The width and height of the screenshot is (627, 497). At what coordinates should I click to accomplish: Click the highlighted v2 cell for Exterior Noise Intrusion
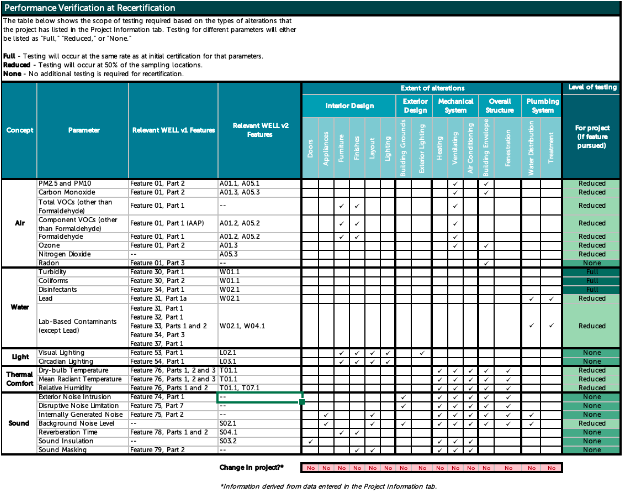pyautogui.click(x=260, y=397)
